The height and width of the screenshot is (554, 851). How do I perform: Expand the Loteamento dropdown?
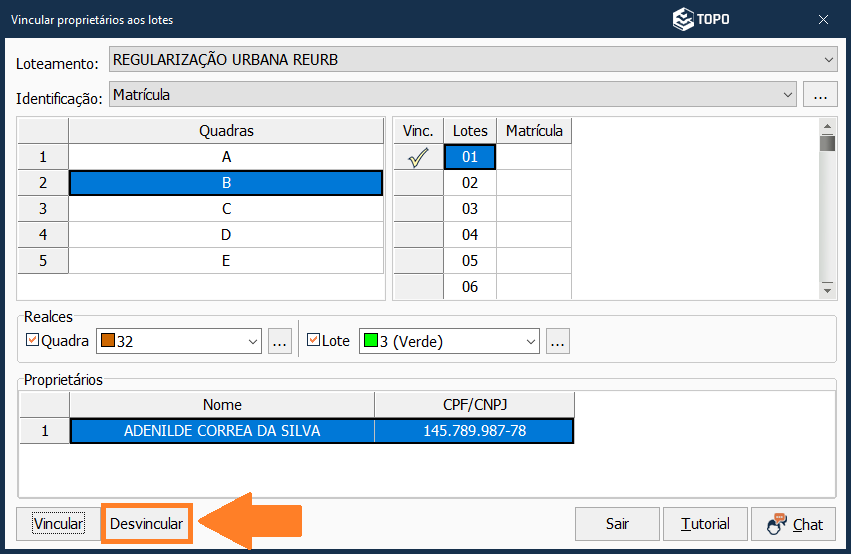(828, 60)
